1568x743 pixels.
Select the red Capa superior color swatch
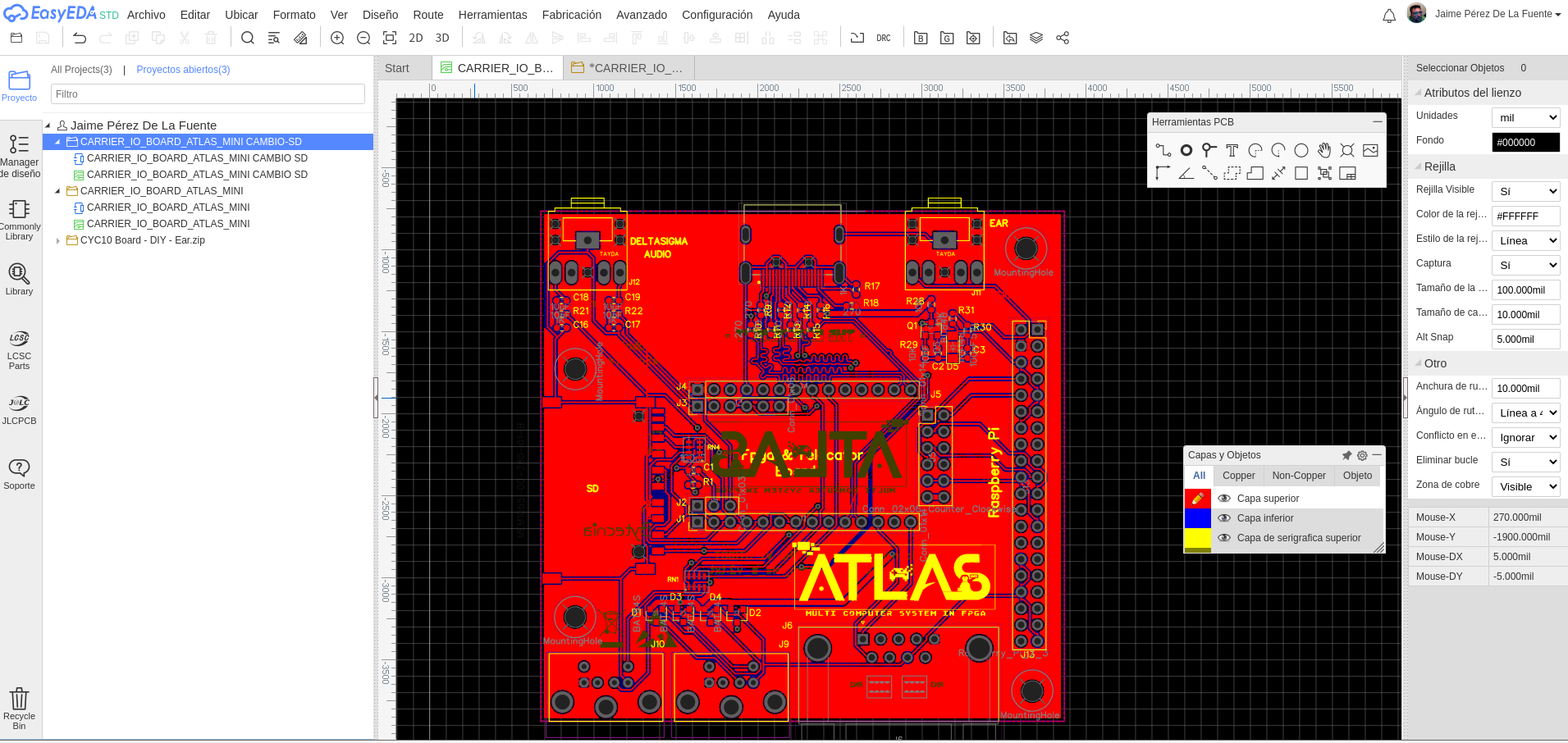pyautogui.click(x=1198, y=499)
